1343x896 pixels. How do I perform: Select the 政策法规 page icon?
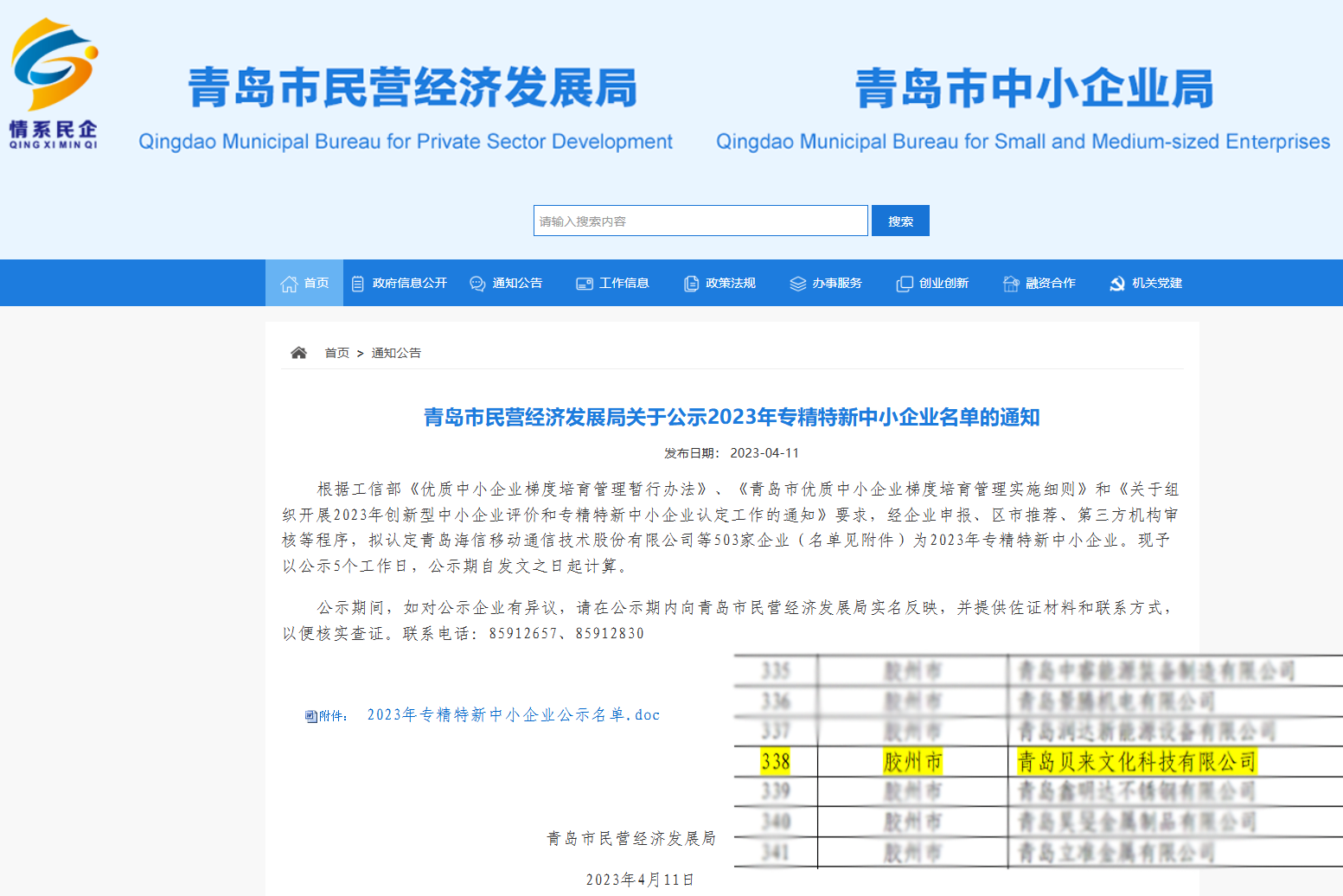coord(690,283)
